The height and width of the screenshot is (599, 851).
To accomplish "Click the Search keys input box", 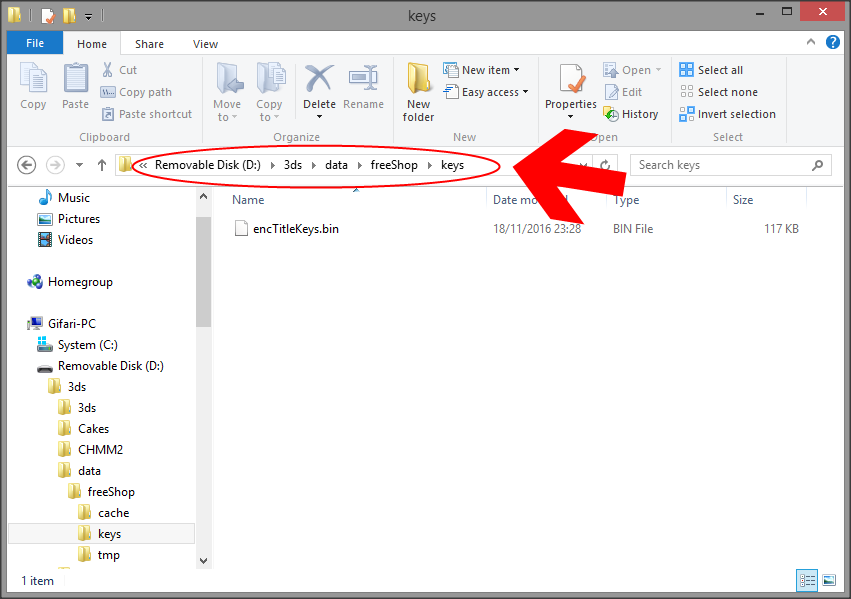I will [730, 165].
